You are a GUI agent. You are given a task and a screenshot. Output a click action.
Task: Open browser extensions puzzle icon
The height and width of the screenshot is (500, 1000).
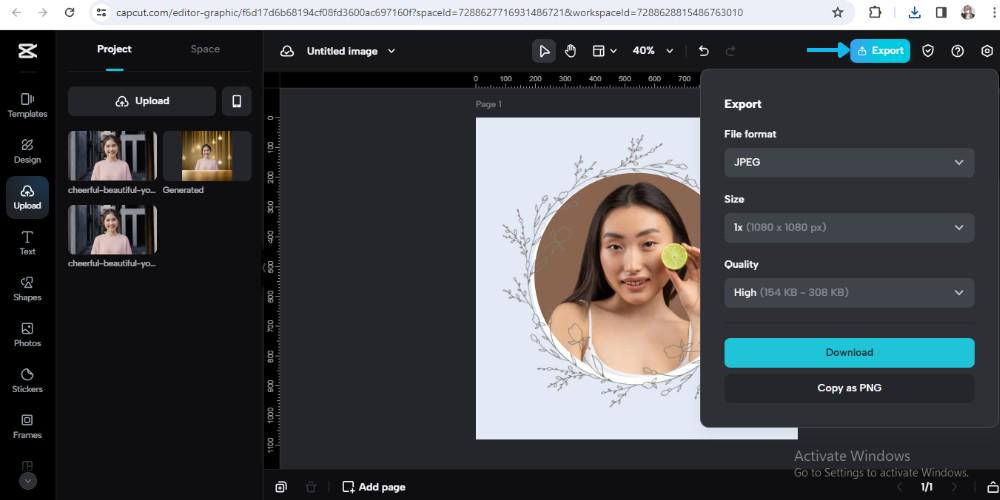click(875, 13)
